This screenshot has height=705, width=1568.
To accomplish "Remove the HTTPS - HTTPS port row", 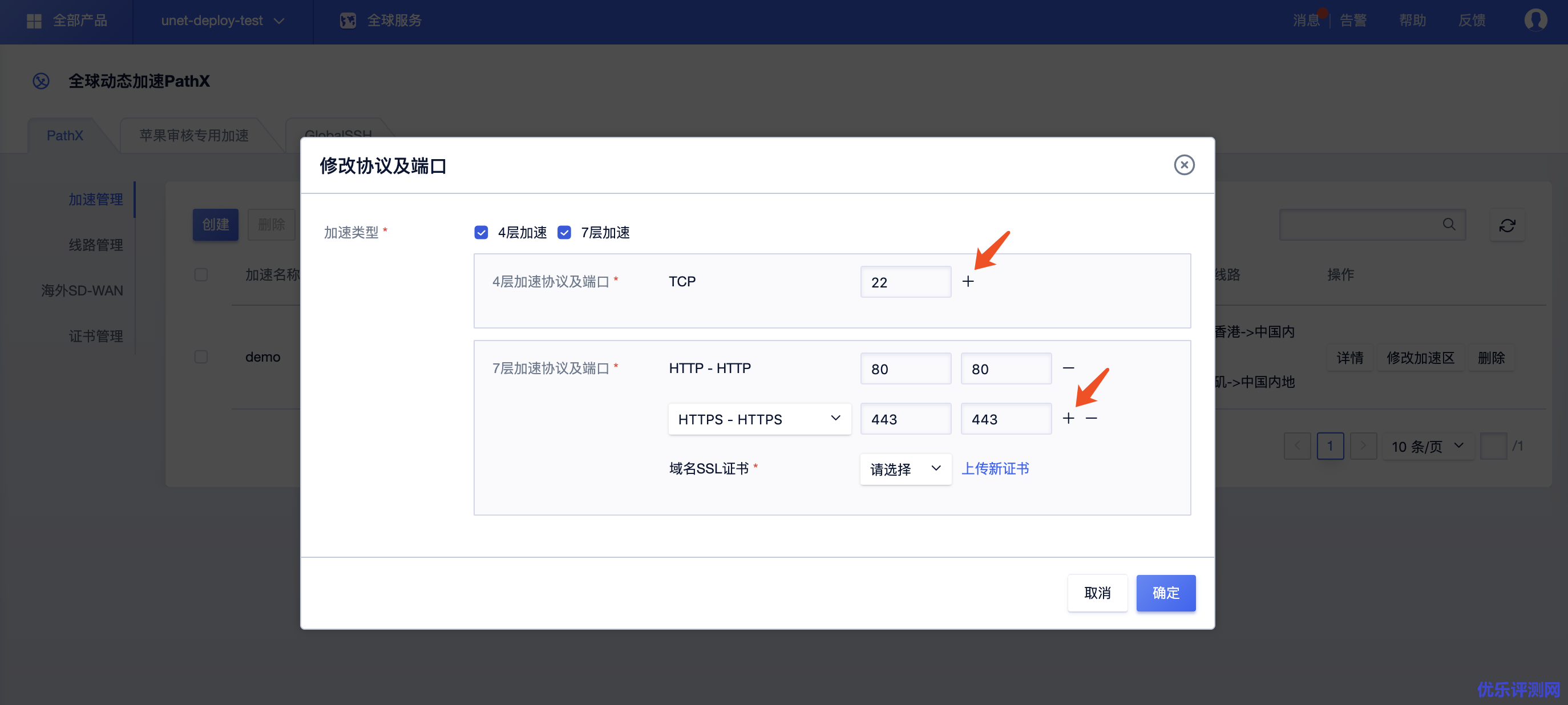I will click(x=1092, y=419).
